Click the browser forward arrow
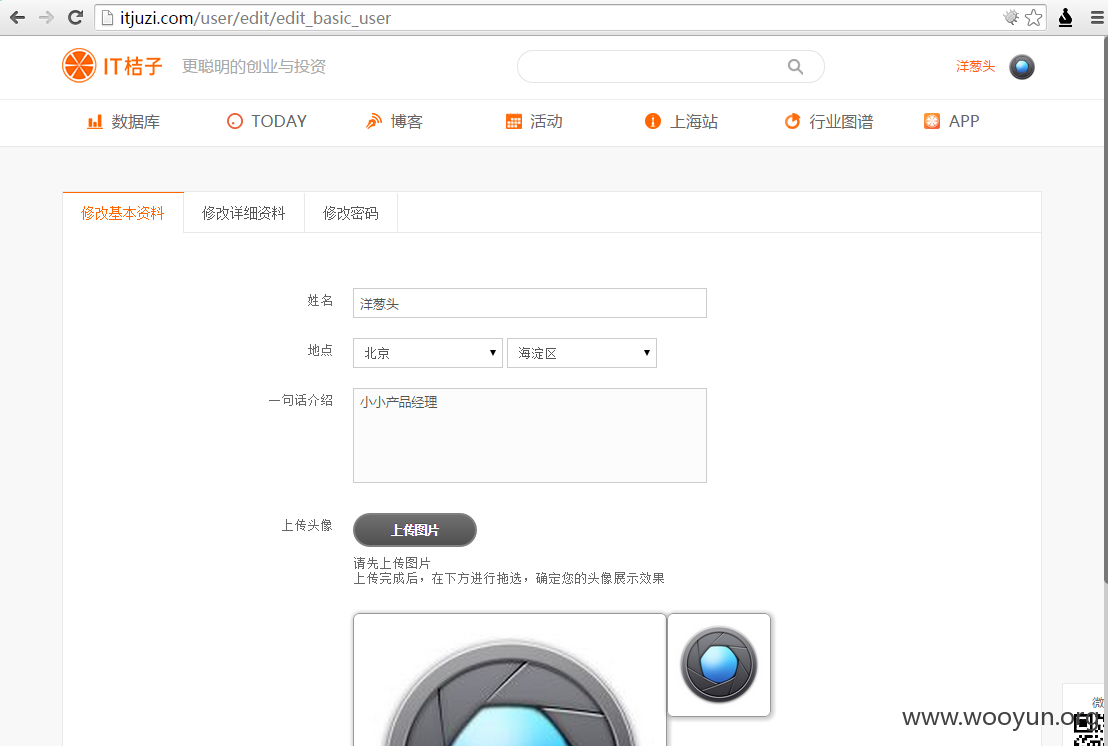Viewport: 1108px width, 746px height. pyautogui.click(x=47, y=18)
